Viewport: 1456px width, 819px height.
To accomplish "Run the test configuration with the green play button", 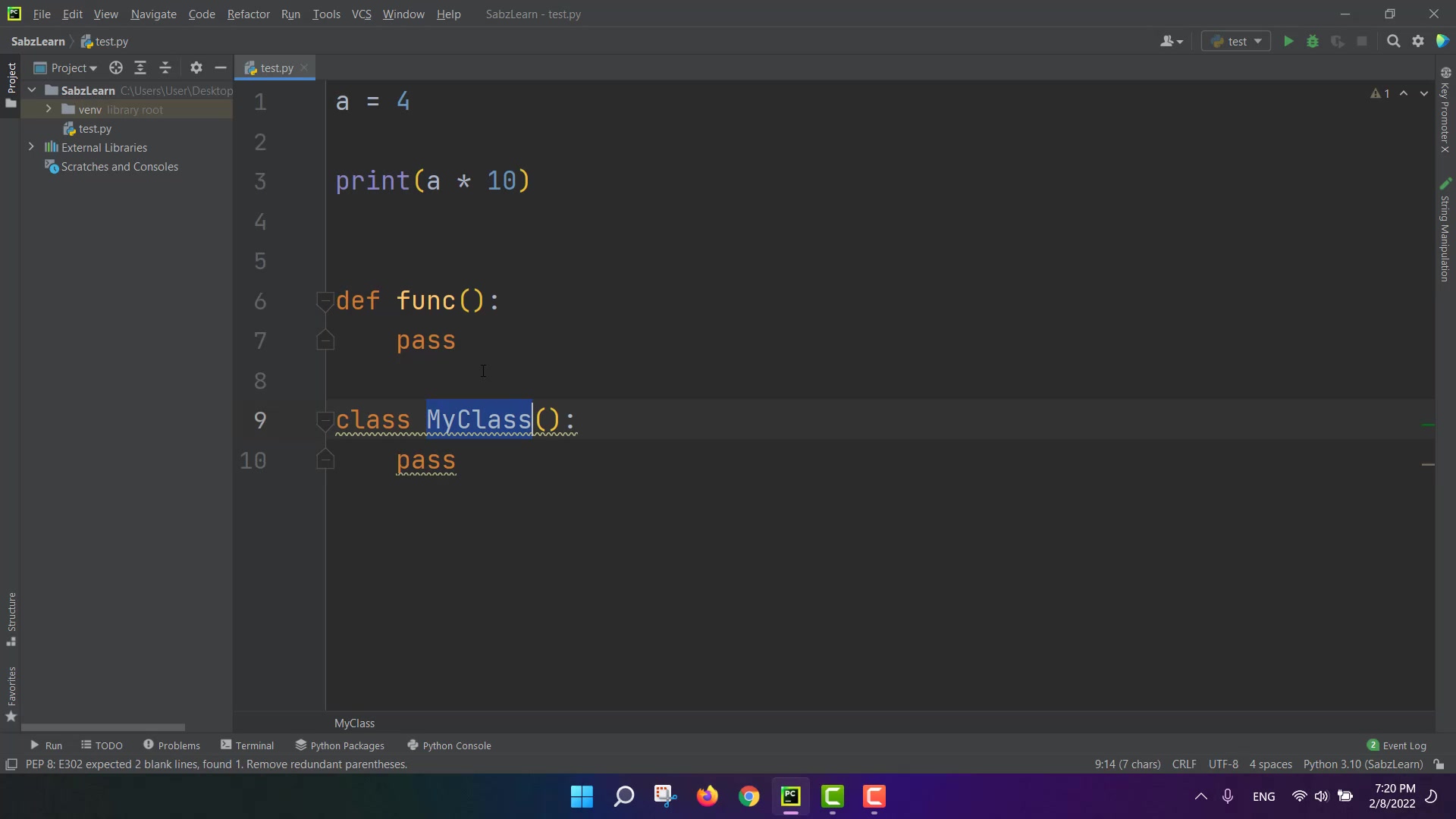I will (1288, 42).
